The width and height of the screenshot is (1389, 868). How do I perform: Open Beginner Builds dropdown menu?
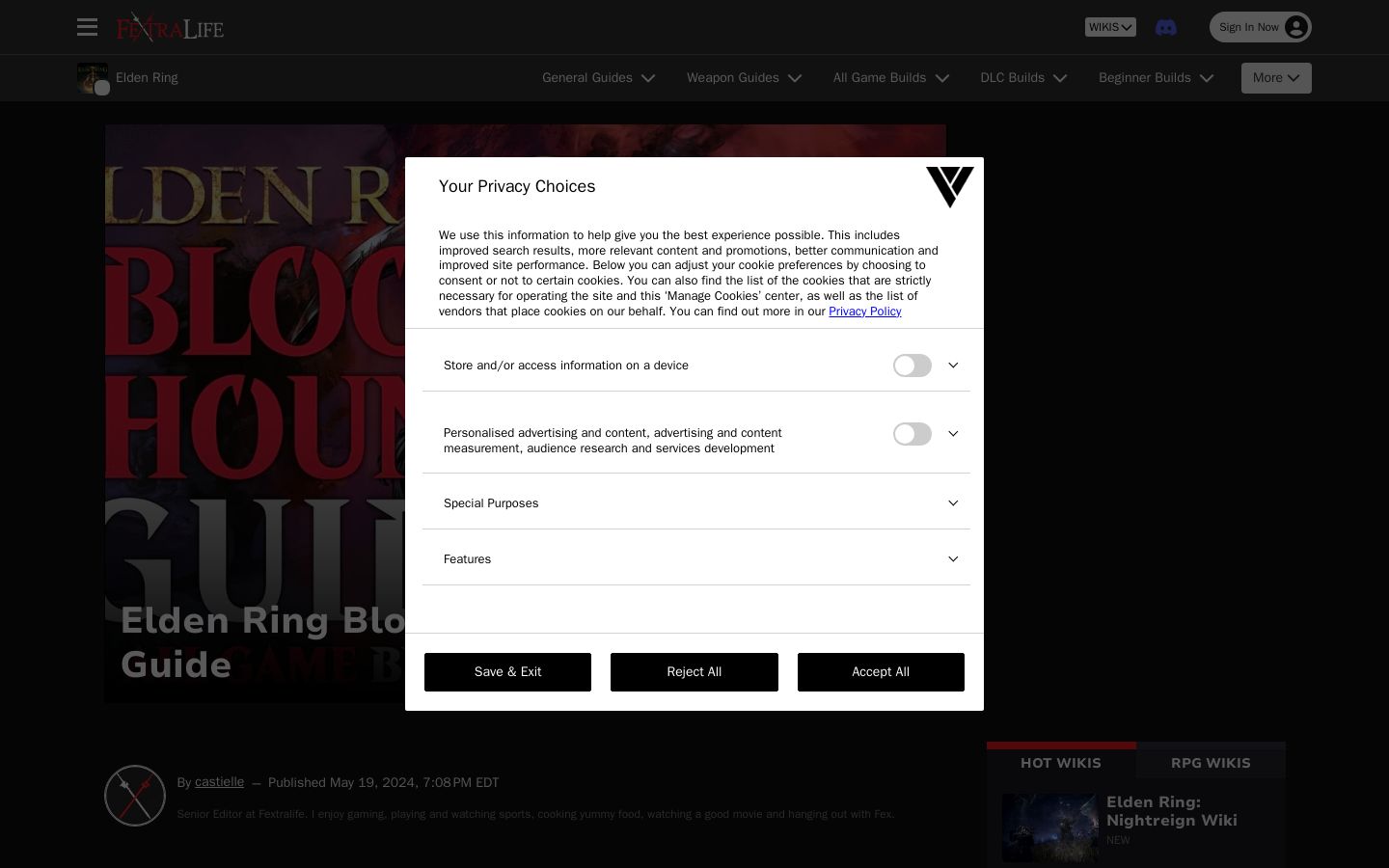click(1157, 78)
